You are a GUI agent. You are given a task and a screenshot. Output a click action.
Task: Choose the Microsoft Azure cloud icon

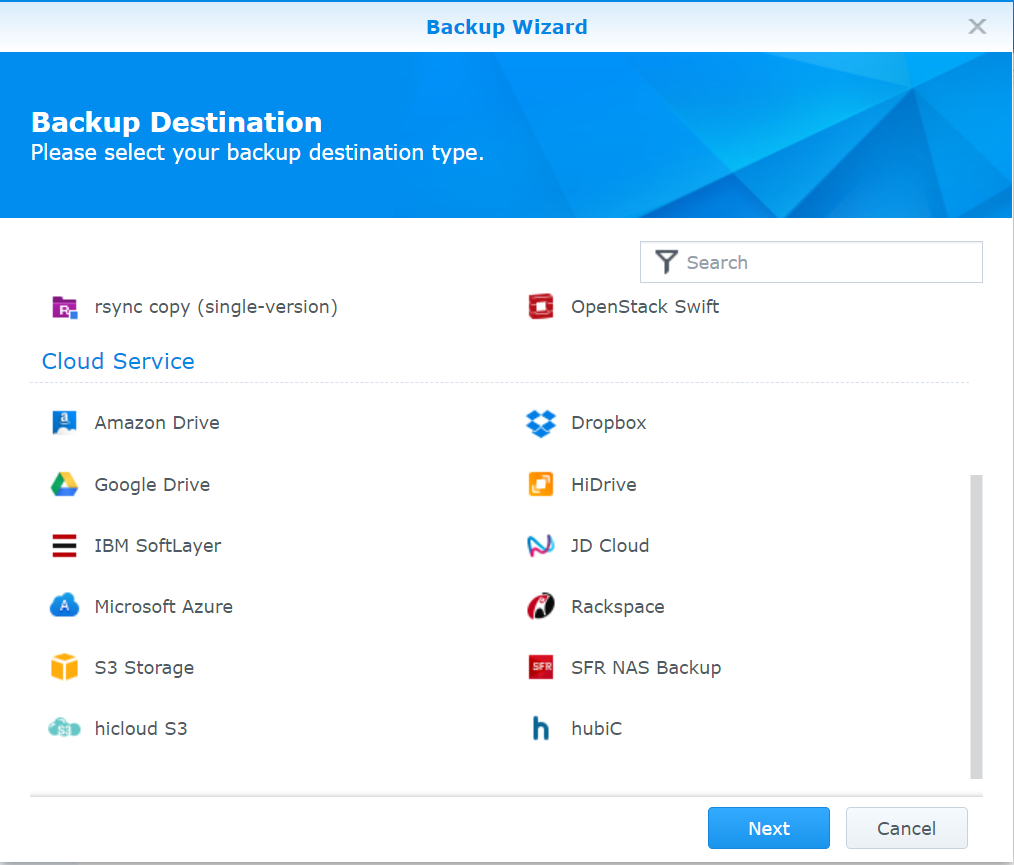64,607
